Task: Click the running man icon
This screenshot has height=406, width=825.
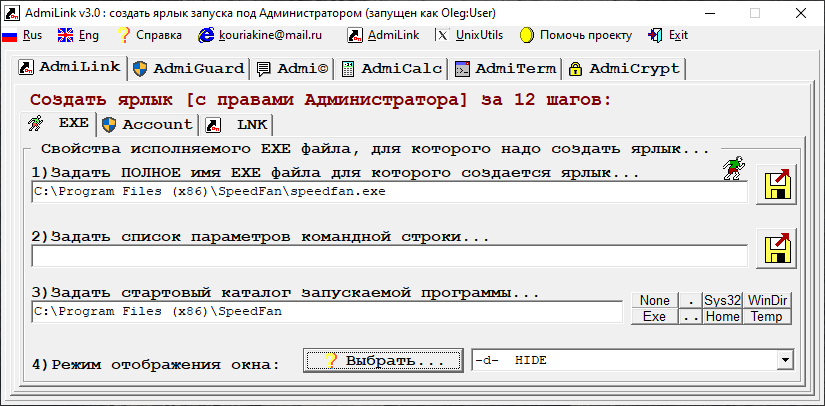Action: 734,168
